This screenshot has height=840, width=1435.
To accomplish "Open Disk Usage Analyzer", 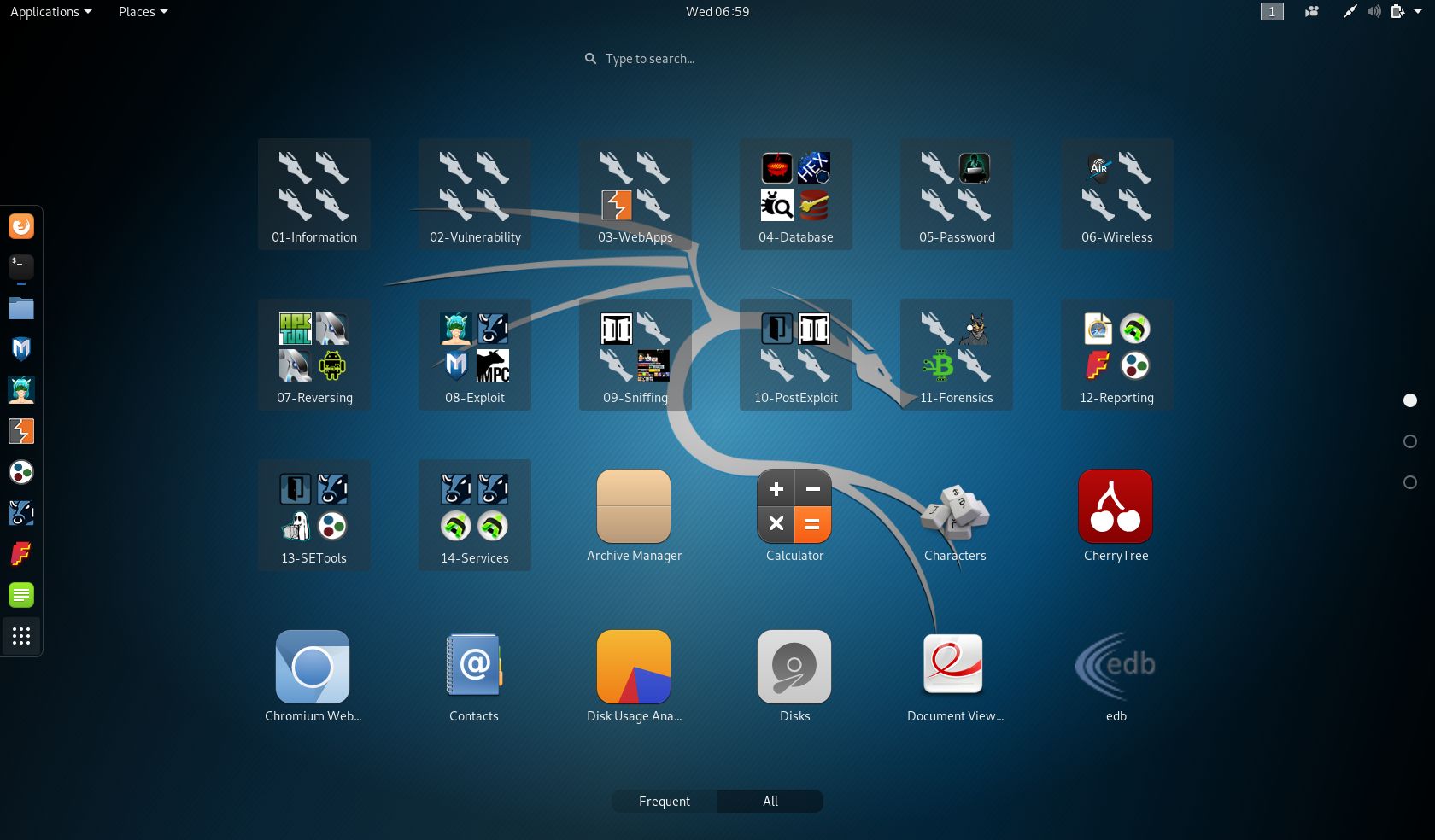I will click(635, 676).
